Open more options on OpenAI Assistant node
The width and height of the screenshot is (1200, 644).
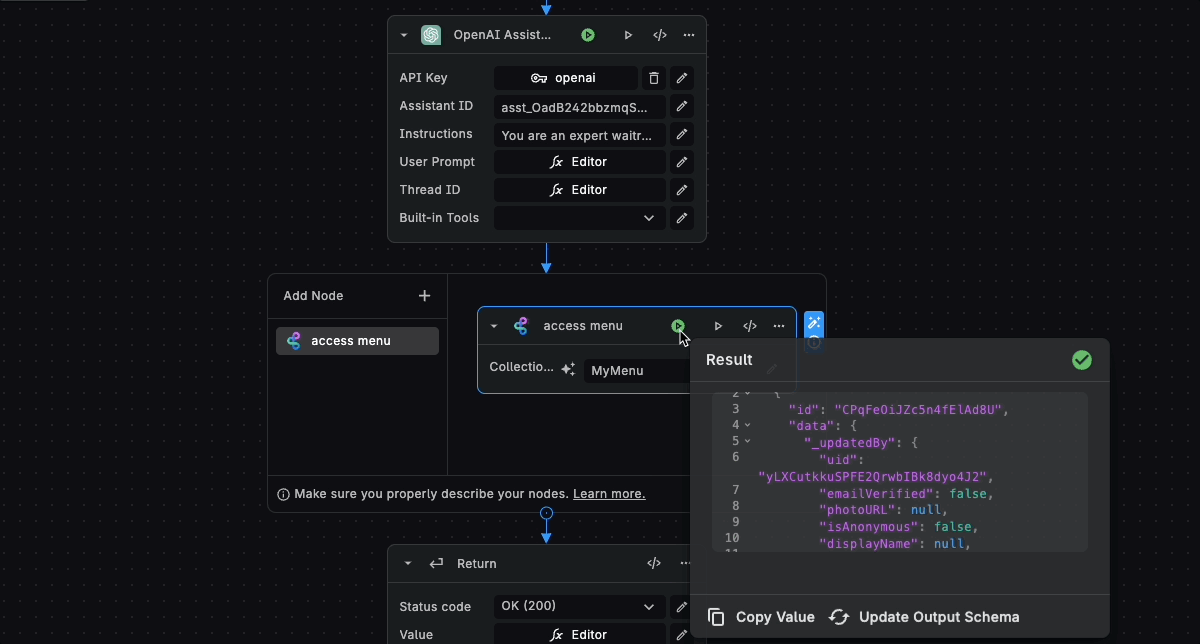[x=689, y=35]
